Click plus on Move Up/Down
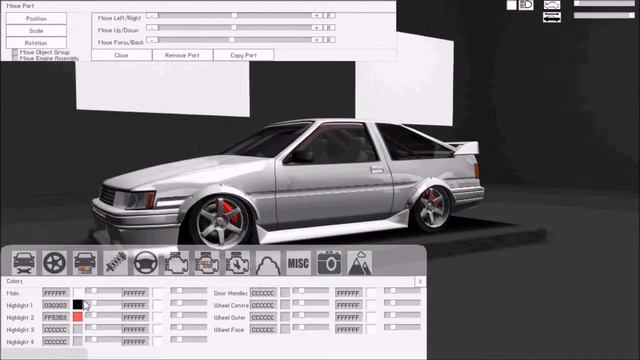Viewport: 640px width, 360px height. (317, 28)
